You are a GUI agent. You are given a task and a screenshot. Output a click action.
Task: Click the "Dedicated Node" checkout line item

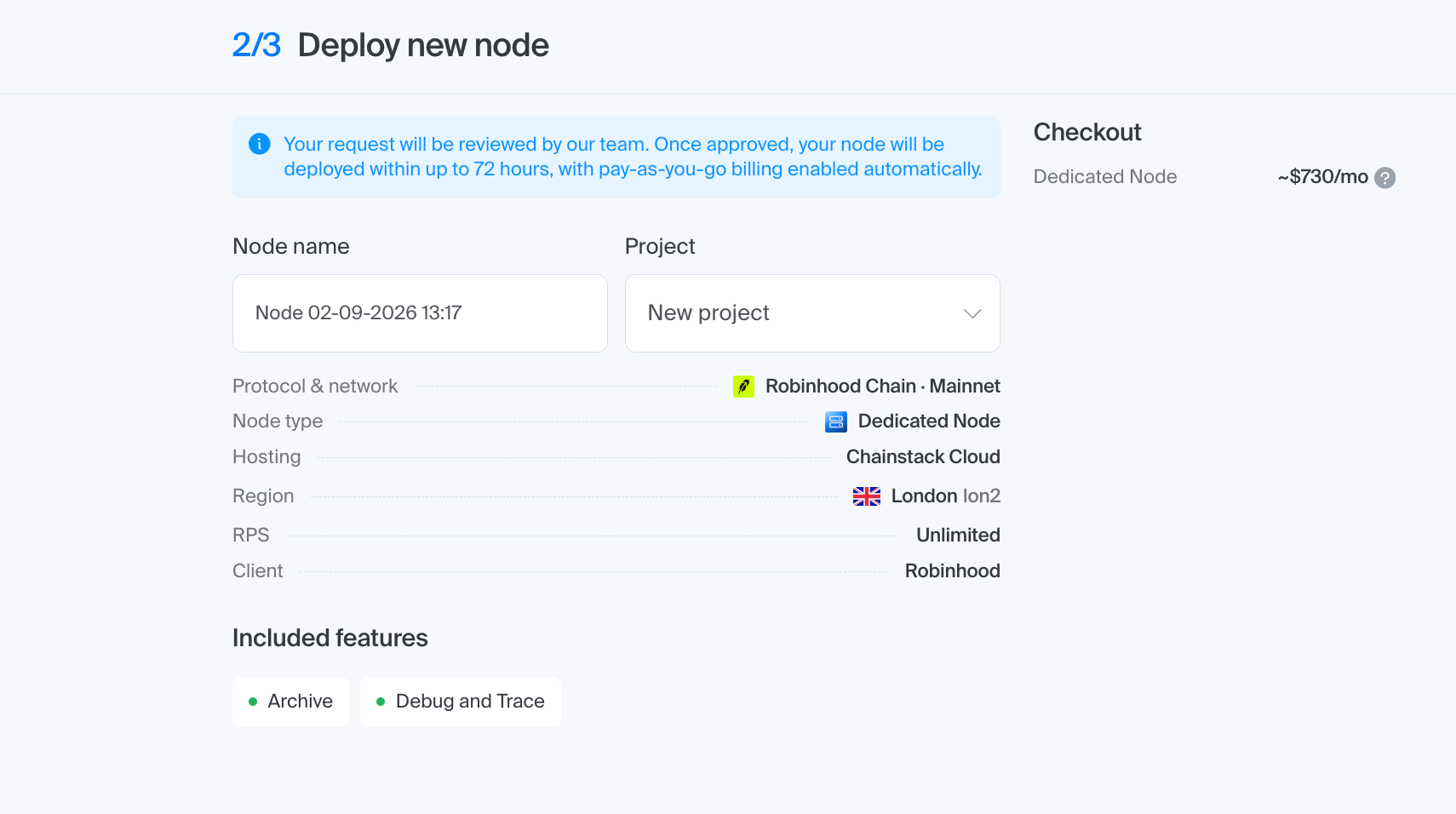click(1105, 177)
